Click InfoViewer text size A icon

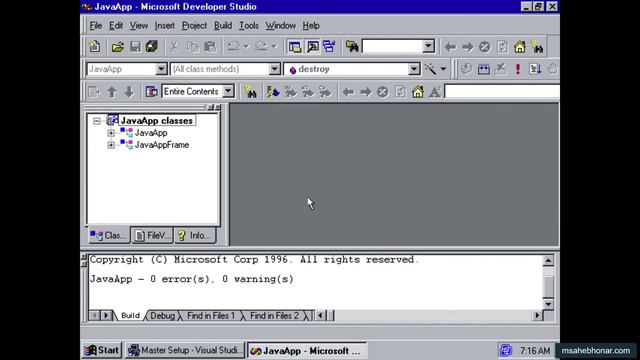coord(435,92)
